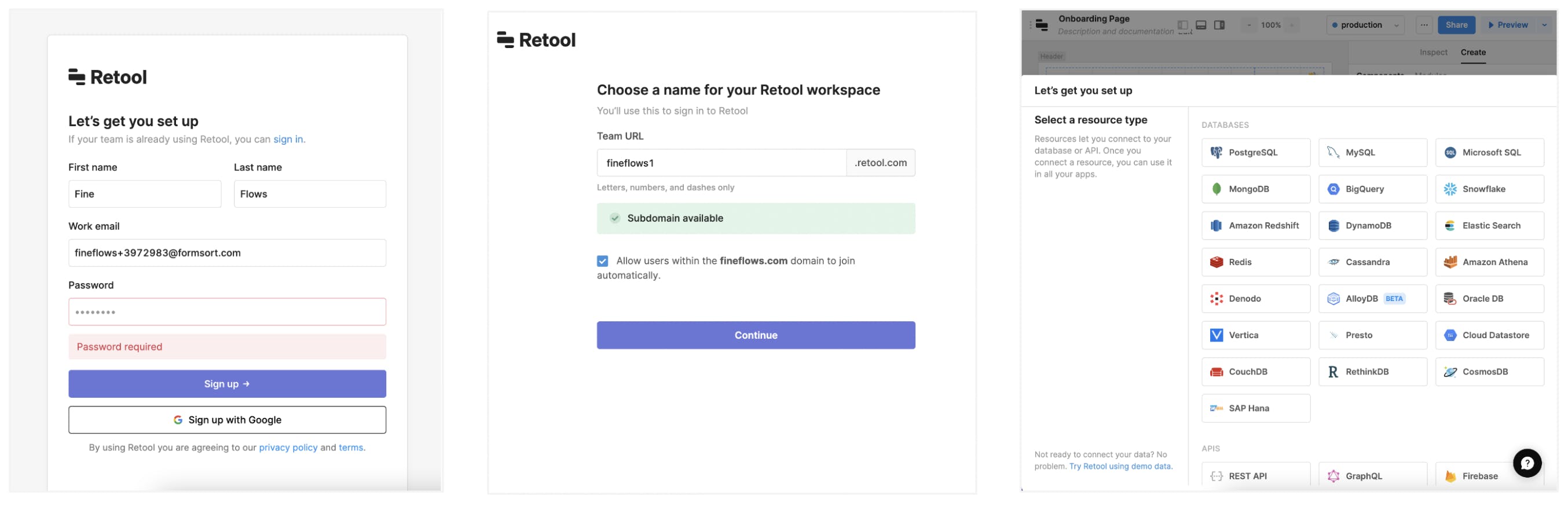This screenshot has height=506, width=1568.
Task: Click the Work email field
Action: (x=227, y=254)
